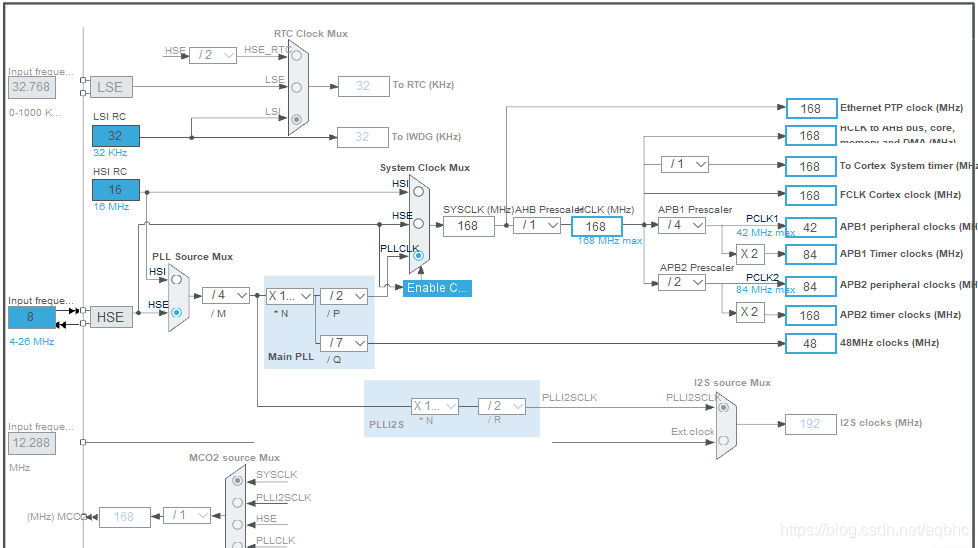Click the 84 MHz max PCLK2 note

point(765,290)
